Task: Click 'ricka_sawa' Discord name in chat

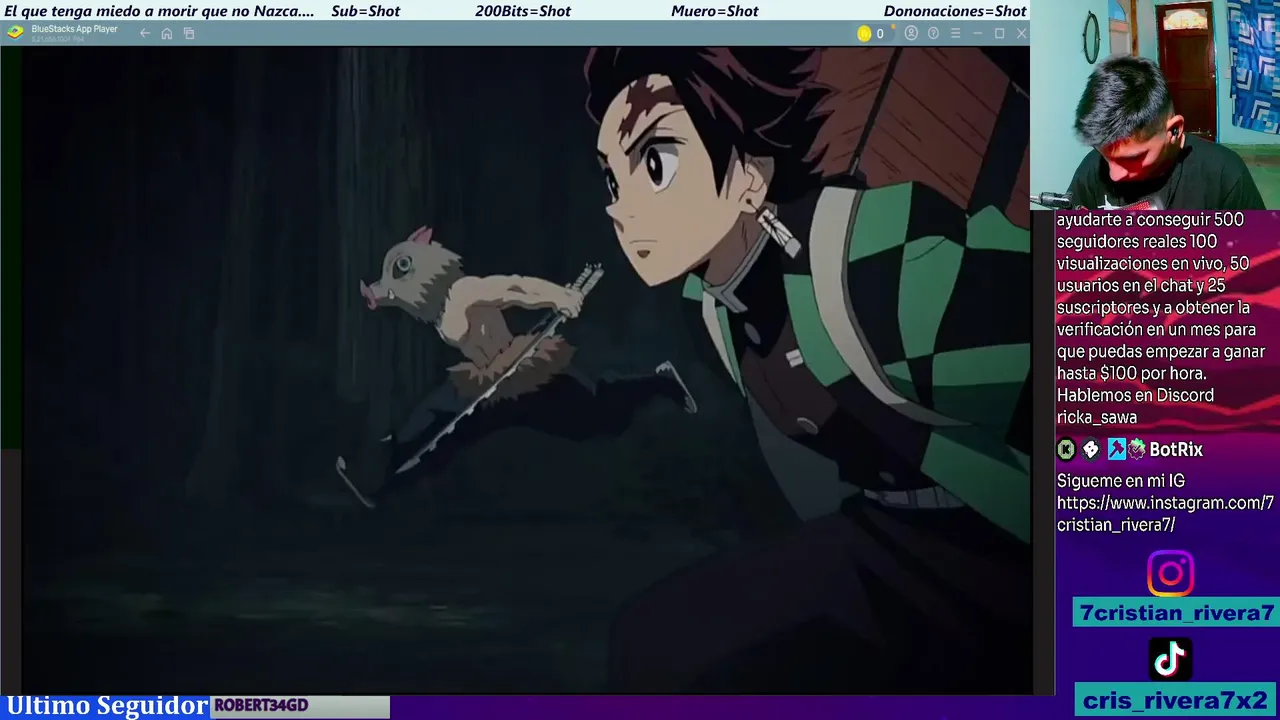Action: tap(1097, 418)
